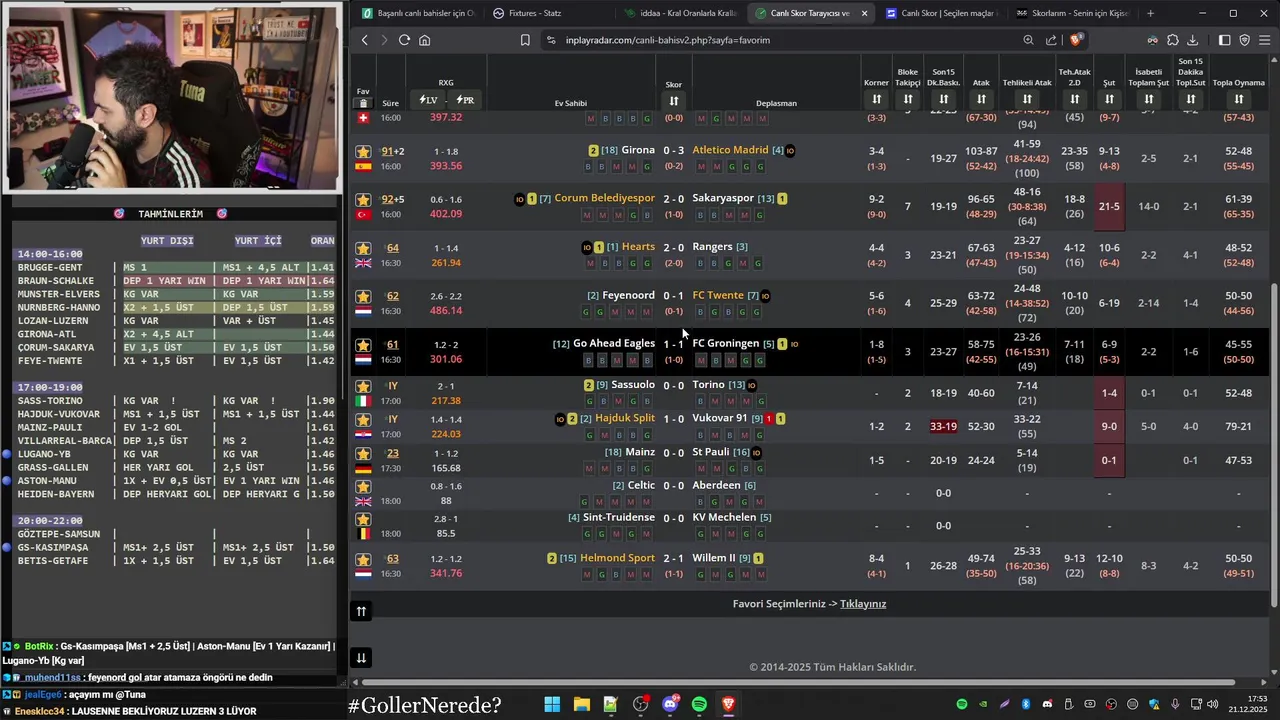The height and width of the screenshot is (720, 1280).
Task: Open Spotify from the taskbar
Action: click(699, 705)
